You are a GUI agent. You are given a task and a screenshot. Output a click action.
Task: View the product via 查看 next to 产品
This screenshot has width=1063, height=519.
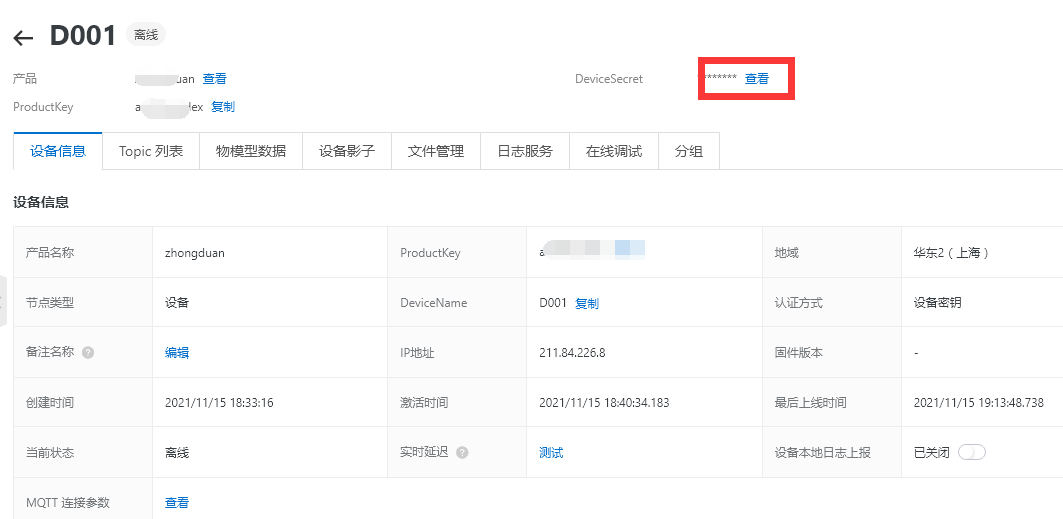[215, 79]
